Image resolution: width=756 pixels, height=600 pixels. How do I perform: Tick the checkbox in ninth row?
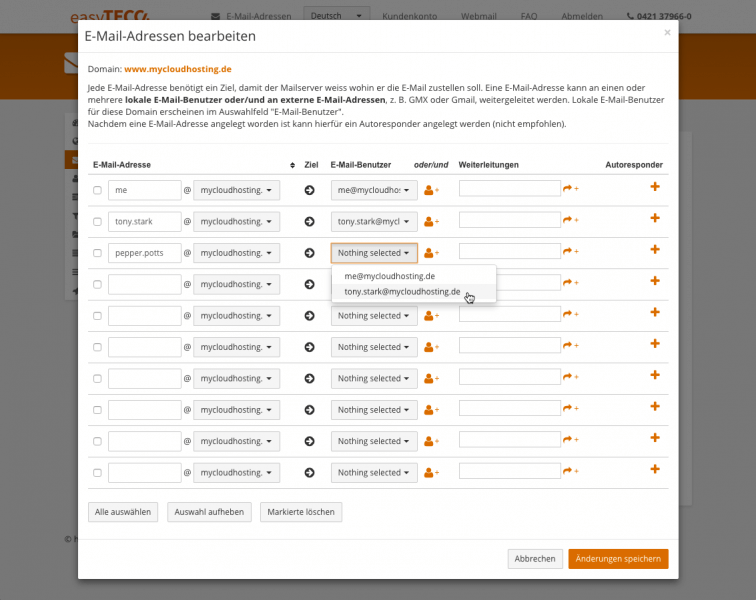pyautogui.click(x=97, y=441)
